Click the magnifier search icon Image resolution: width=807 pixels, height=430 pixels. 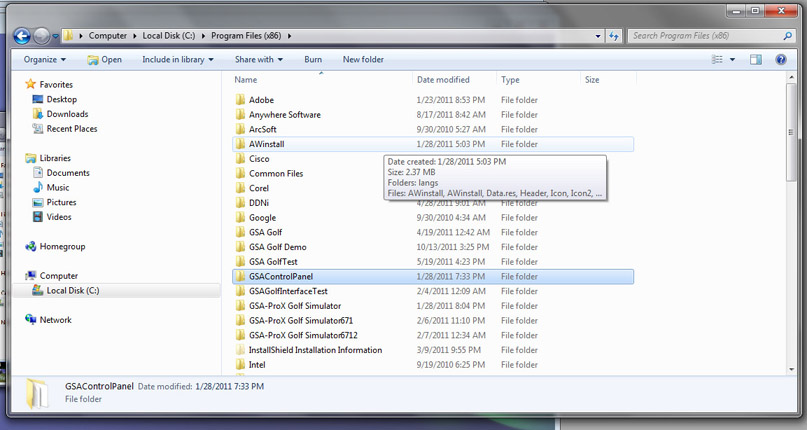[x=787, y=36]
